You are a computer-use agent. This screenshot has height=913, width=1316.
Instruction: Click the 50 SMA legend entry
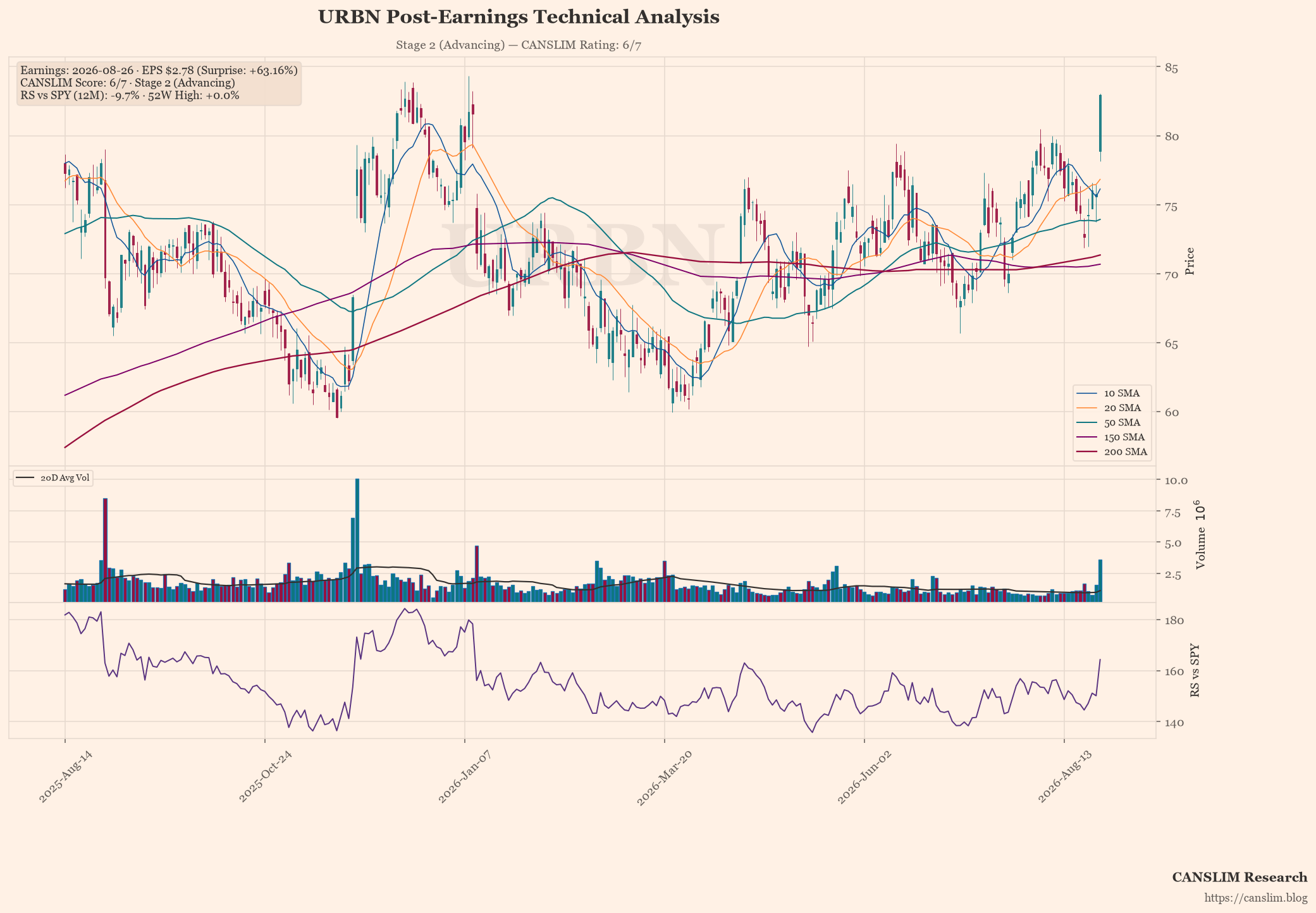[x=1112, y=422]
